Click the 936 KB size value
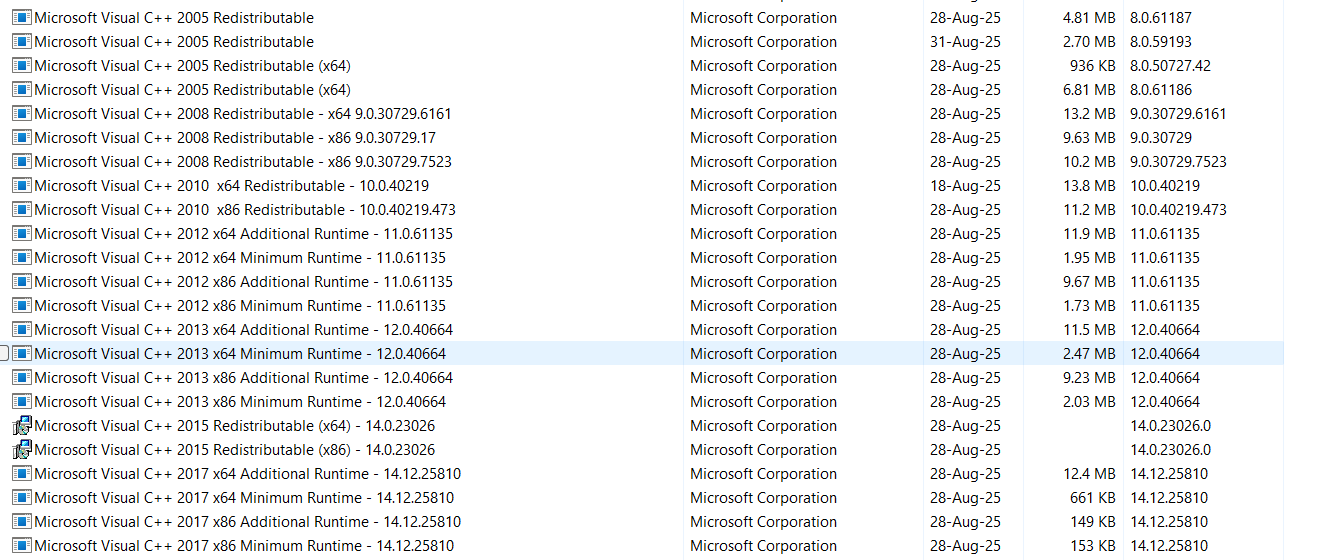 coord(1092,66)
